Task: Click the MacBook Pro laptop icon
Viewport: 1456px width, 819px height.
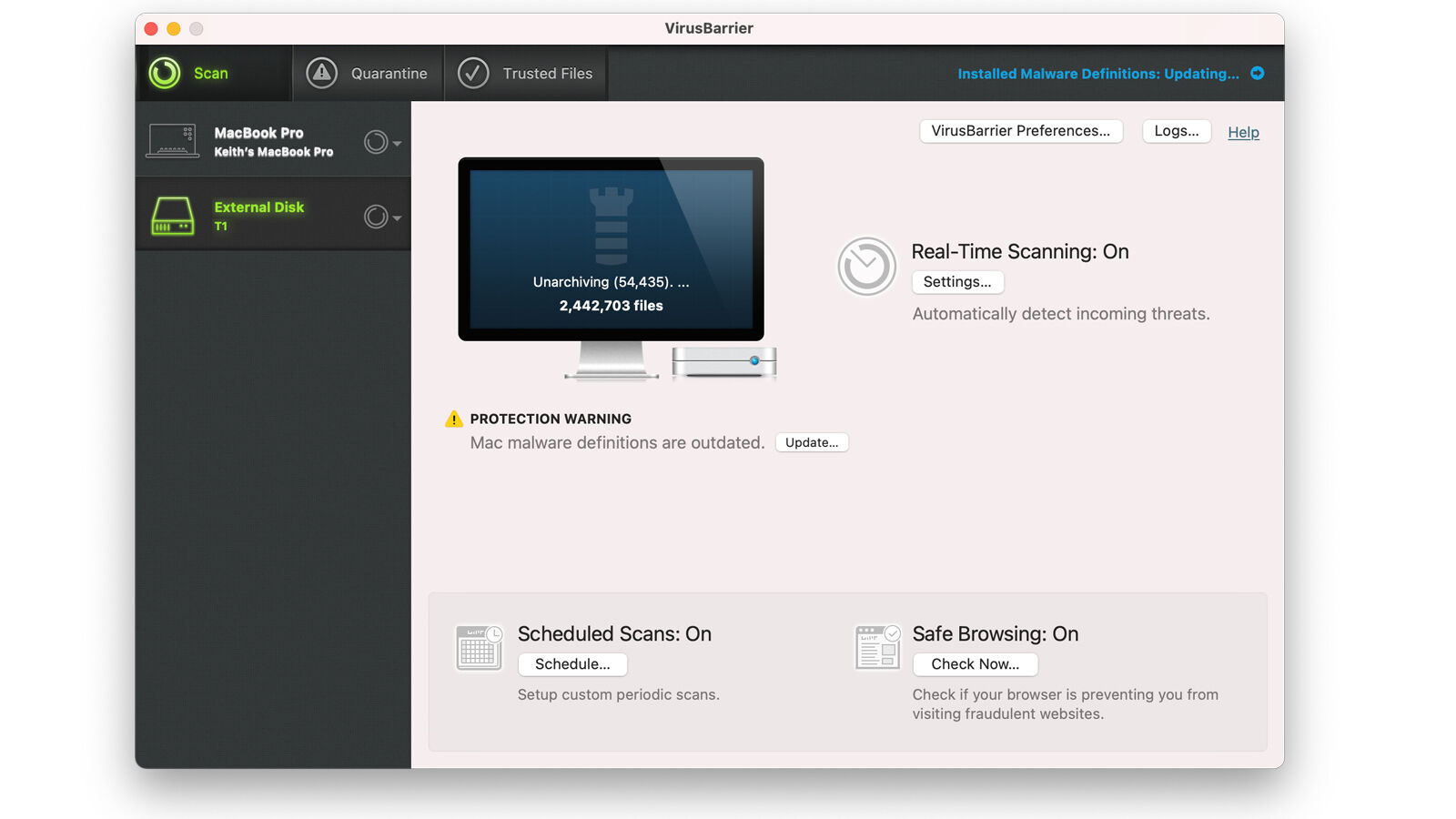Action: coord(173,141)
